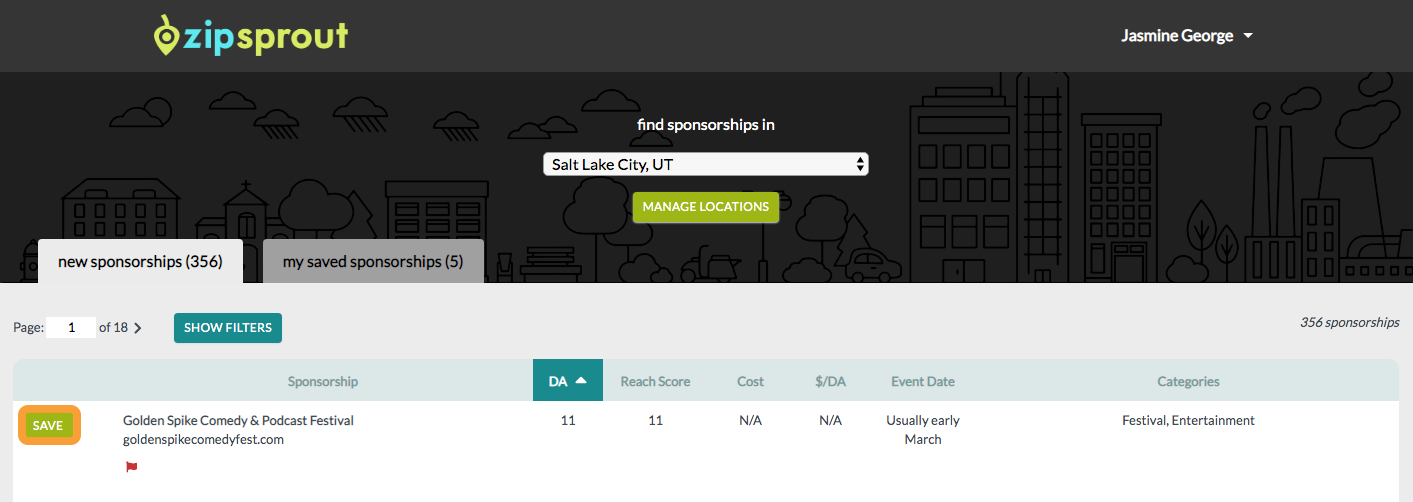Click the zipsprout logo

click(x=250, y=36)
